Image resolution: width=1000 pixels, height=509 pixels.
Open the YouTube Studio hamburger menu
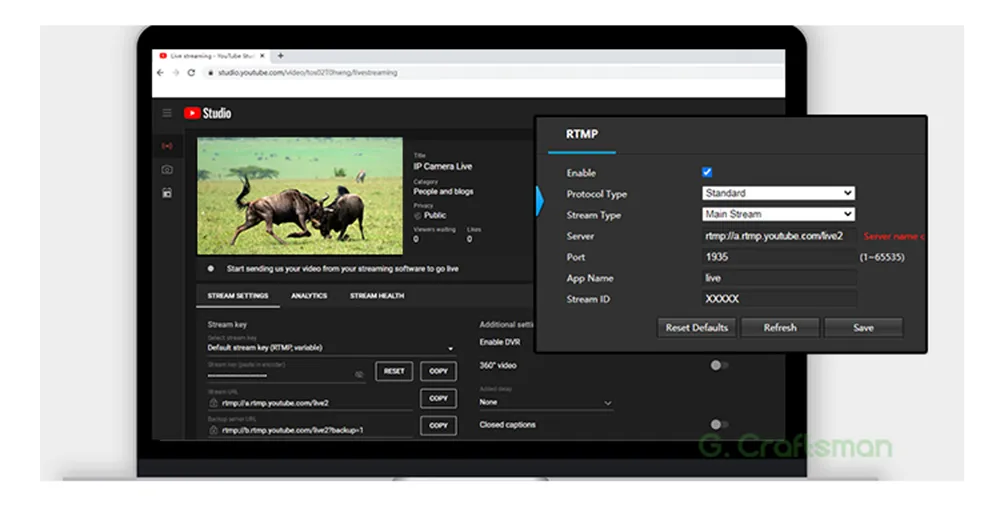167,113
